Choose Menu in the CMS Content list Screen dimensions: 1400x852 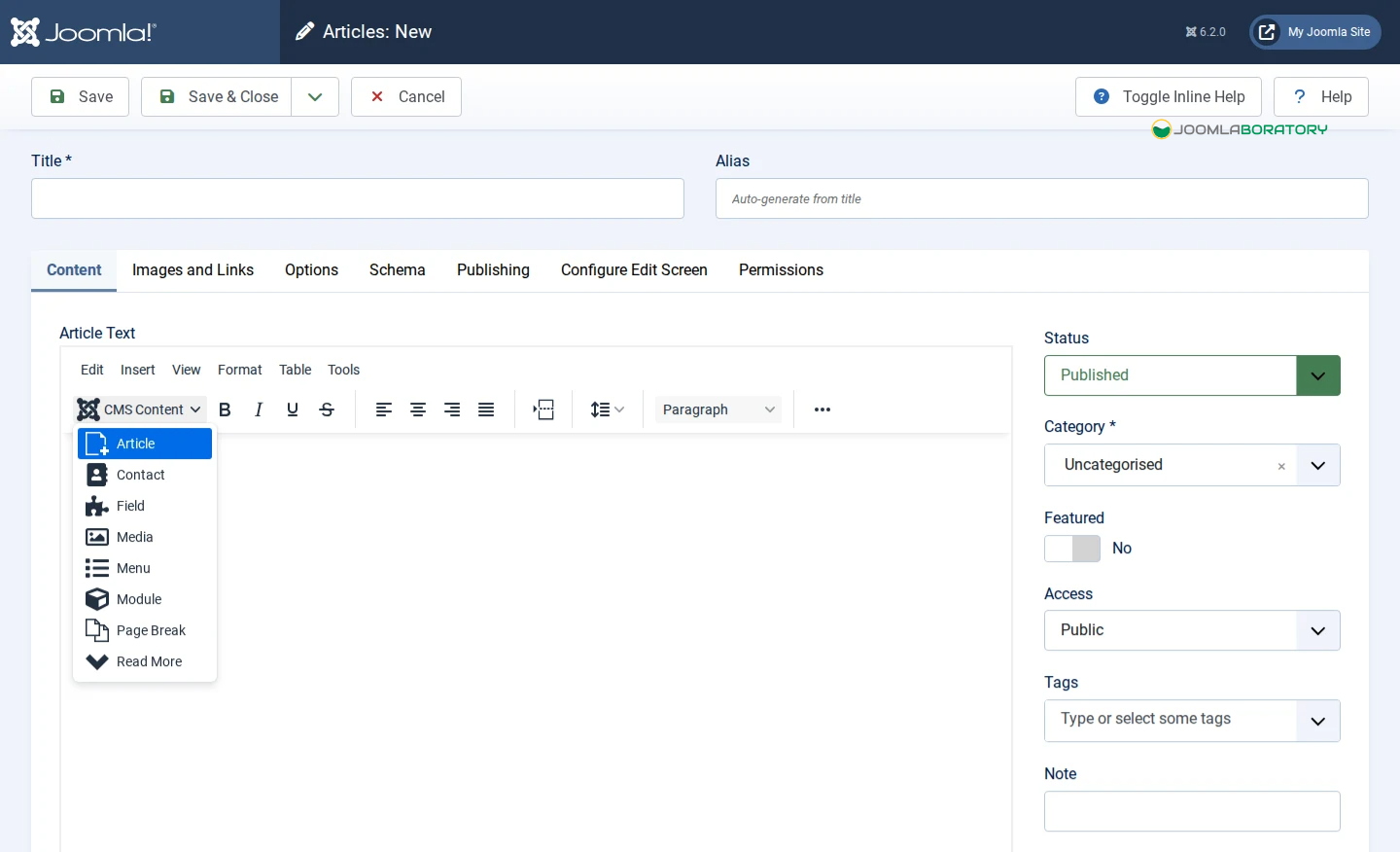145,568
